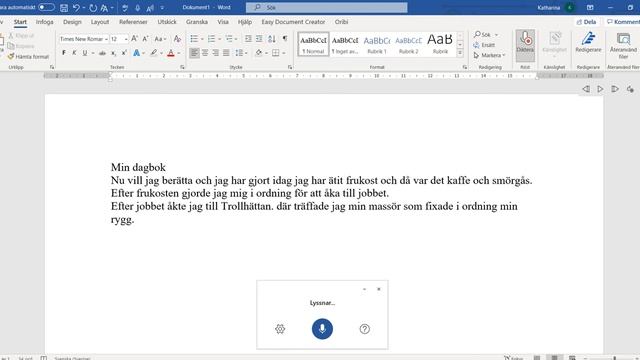Decrease the paragraph indent

[x=248, y=39]
